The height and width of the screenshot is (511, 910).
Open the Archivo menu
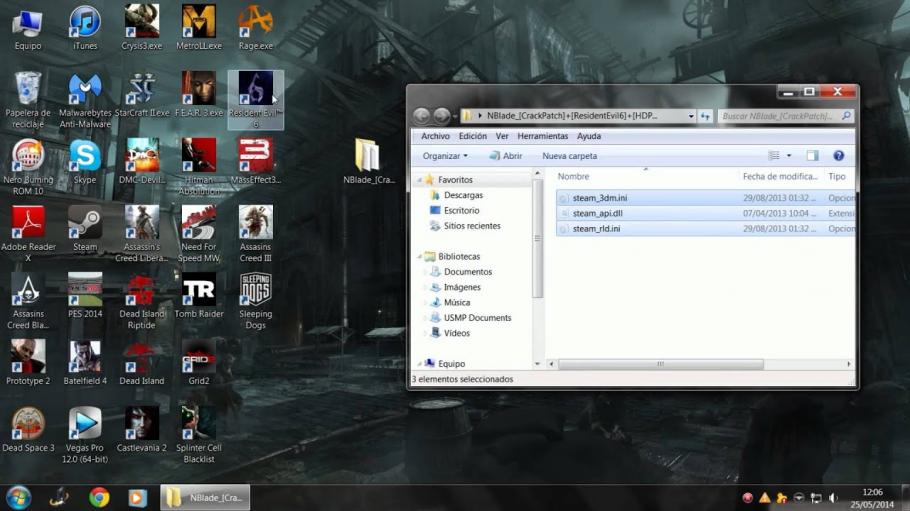click(435, 136)
